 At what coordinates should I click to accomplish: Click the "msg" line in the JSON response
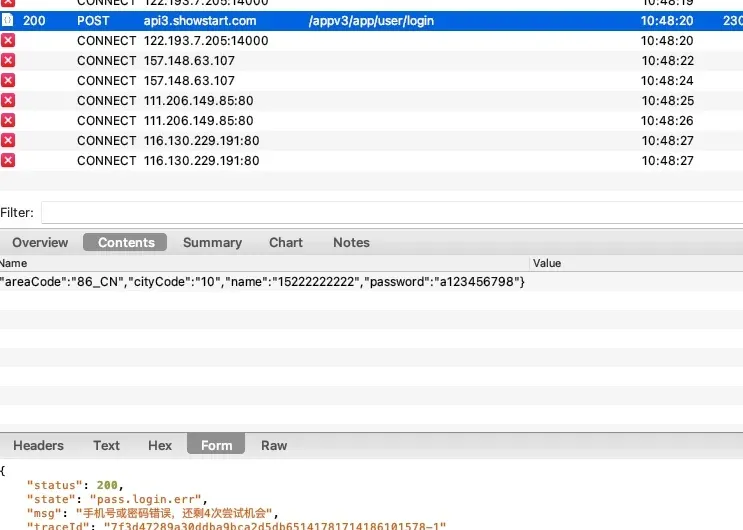tap(152, 513)
